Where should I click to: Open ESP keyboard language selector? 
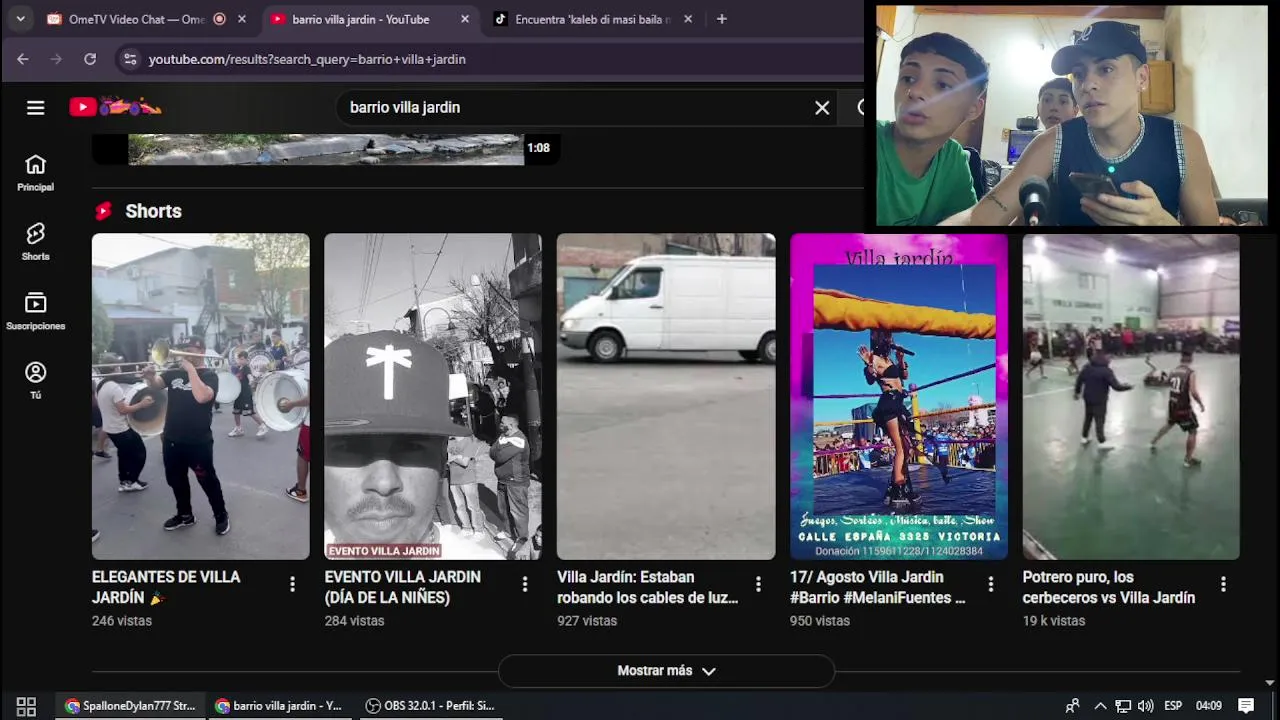pyautogui.click(x=1173, y=706)
